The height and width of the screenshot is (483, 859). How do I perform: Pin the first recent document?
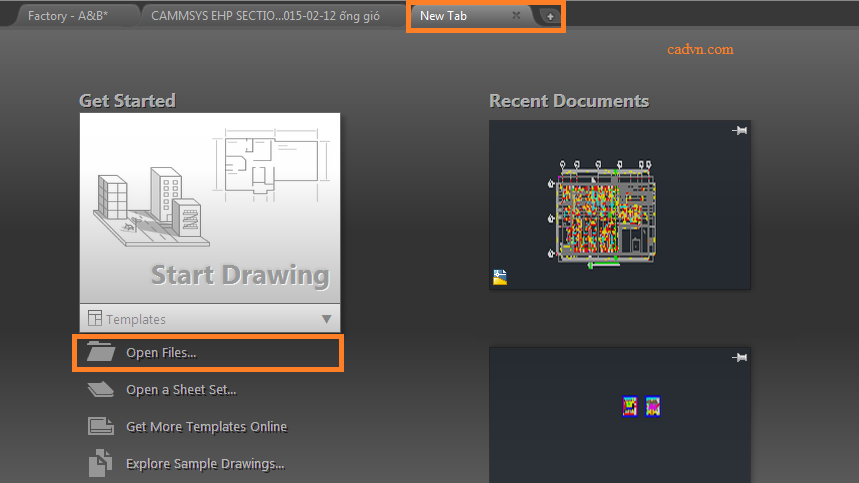740,130
